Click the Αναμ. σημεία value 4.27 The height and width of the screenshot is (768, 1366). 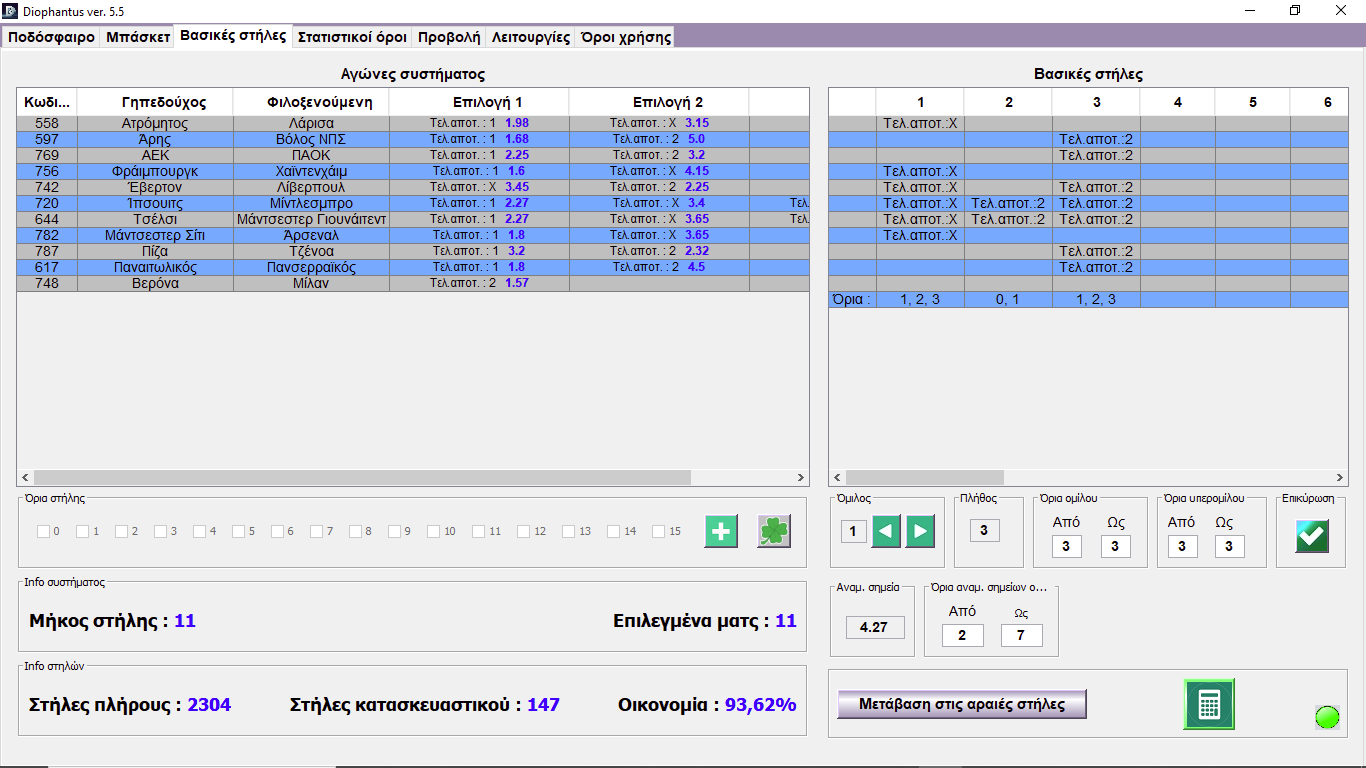point(875,627)
